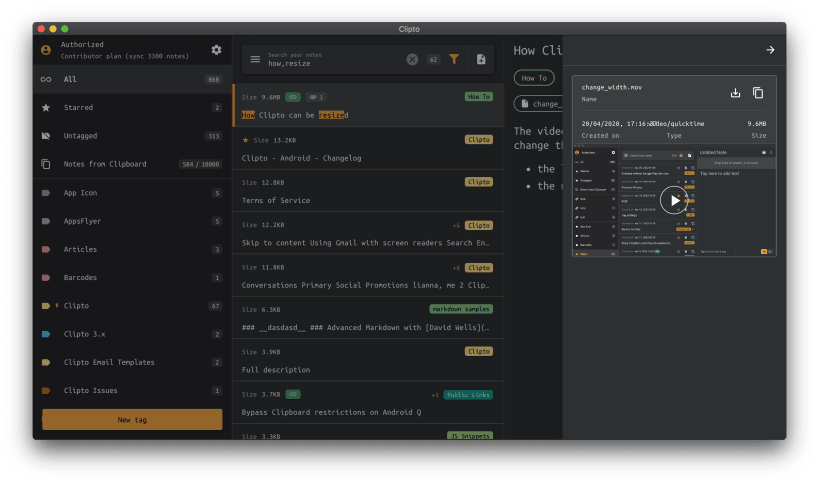Close attachment panel with the arrow

[x=770, y=50]
